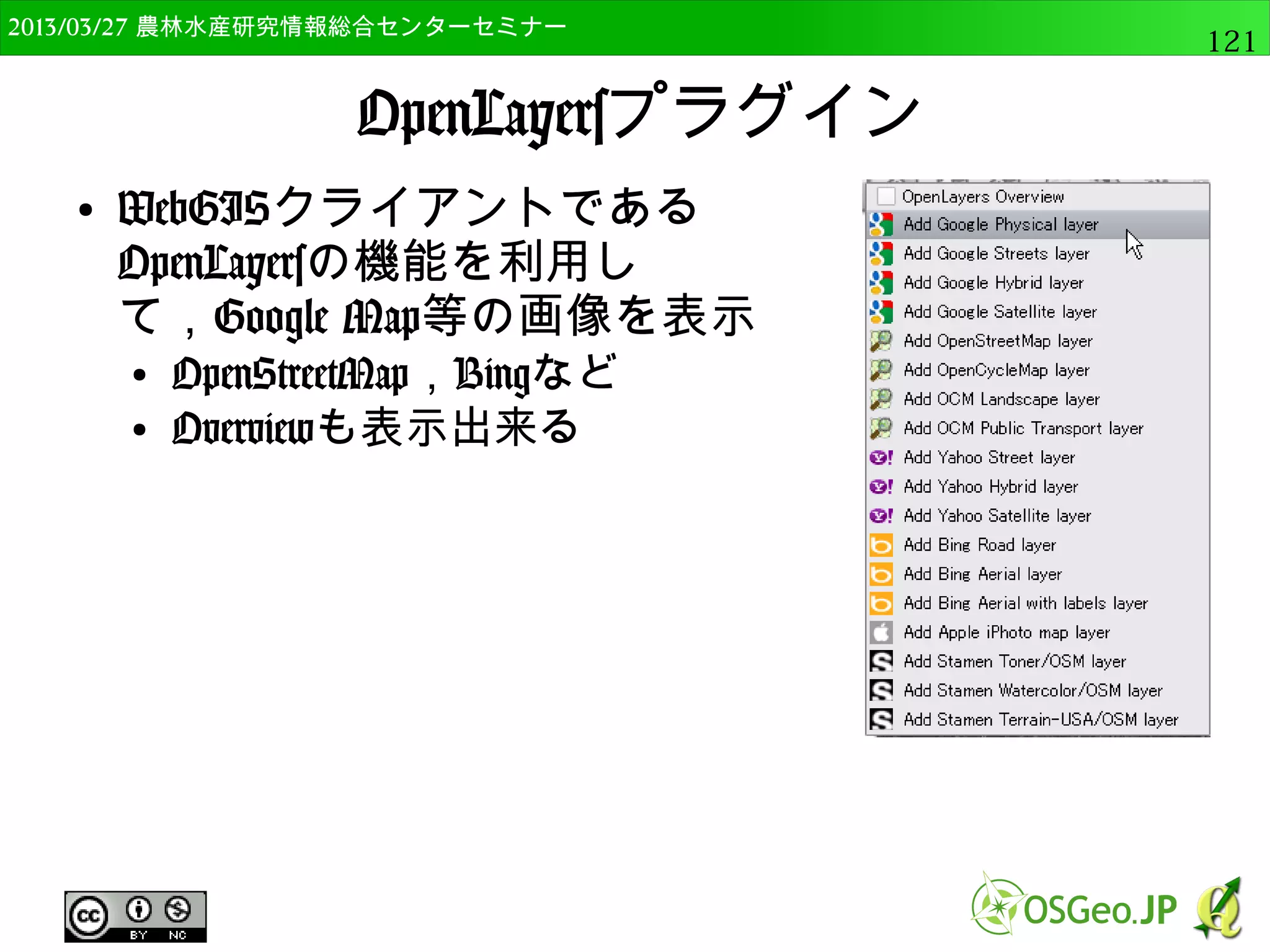Select Add Yahoo Hybrid layer
The image size is (1270, 952).
point(1037,487)
